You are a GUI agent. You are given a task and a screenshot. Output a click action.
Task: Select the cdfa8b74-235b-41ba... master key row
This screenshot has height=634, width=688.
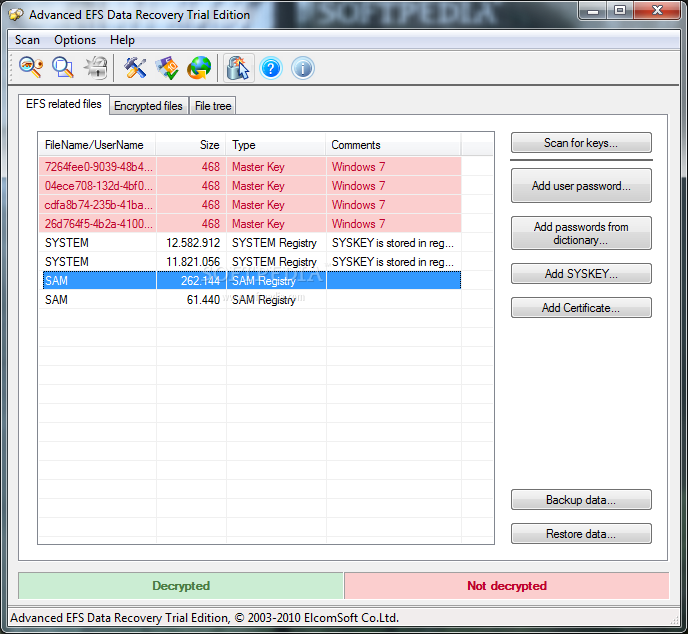point(250,204)
